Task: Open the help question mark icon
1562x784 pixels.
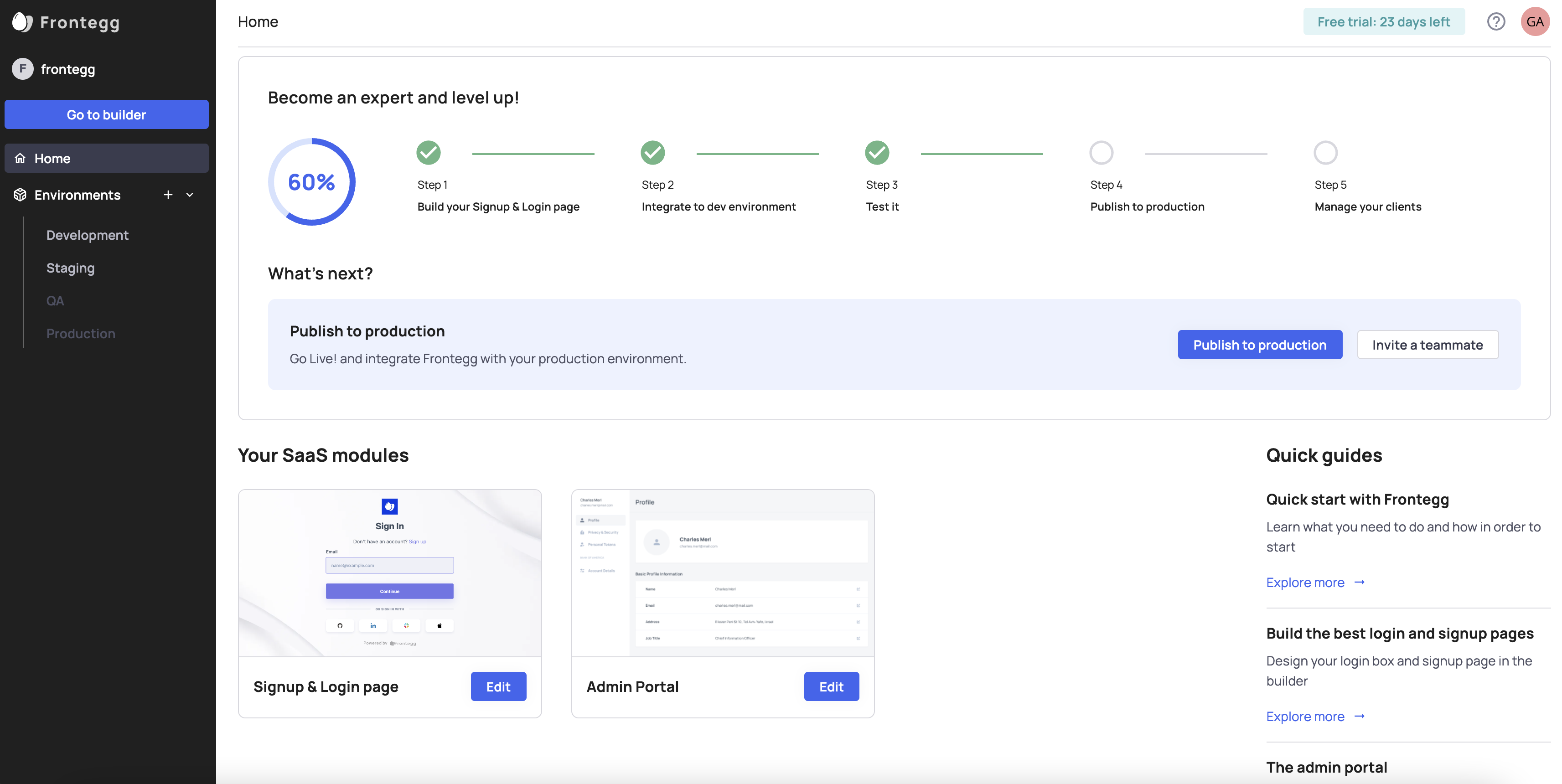Action: click(1495, 22)
